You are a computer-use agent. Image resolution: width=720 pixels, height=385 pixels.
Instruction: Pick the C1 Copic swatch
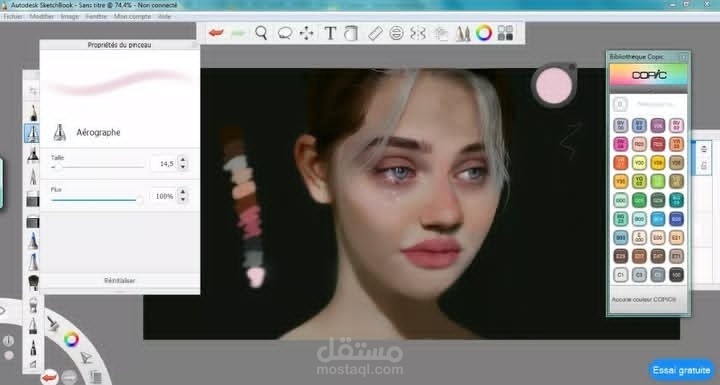(x=620, y=275)
